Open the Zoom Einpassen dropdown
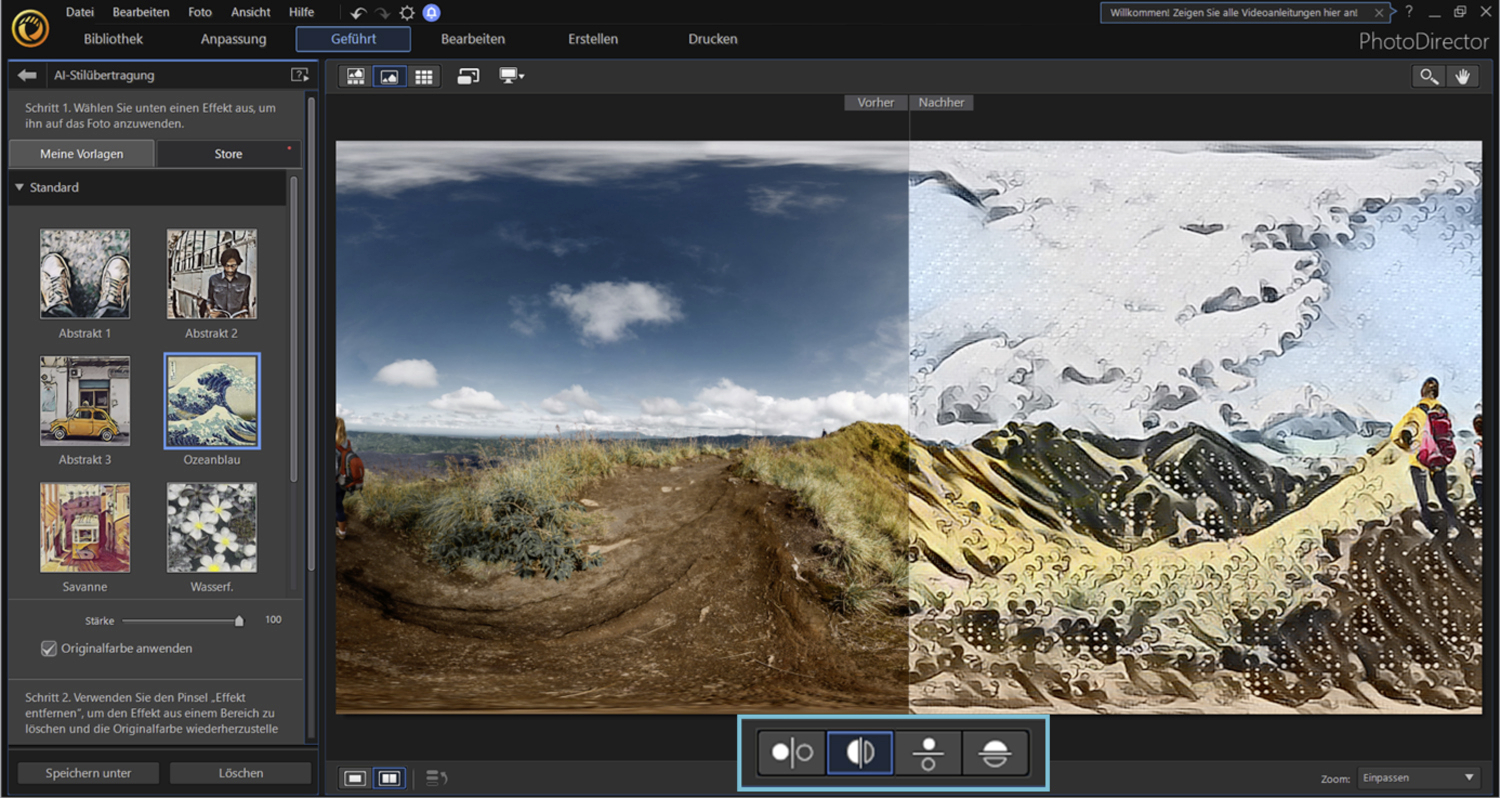1500x798 pixels. point(1416,777)
